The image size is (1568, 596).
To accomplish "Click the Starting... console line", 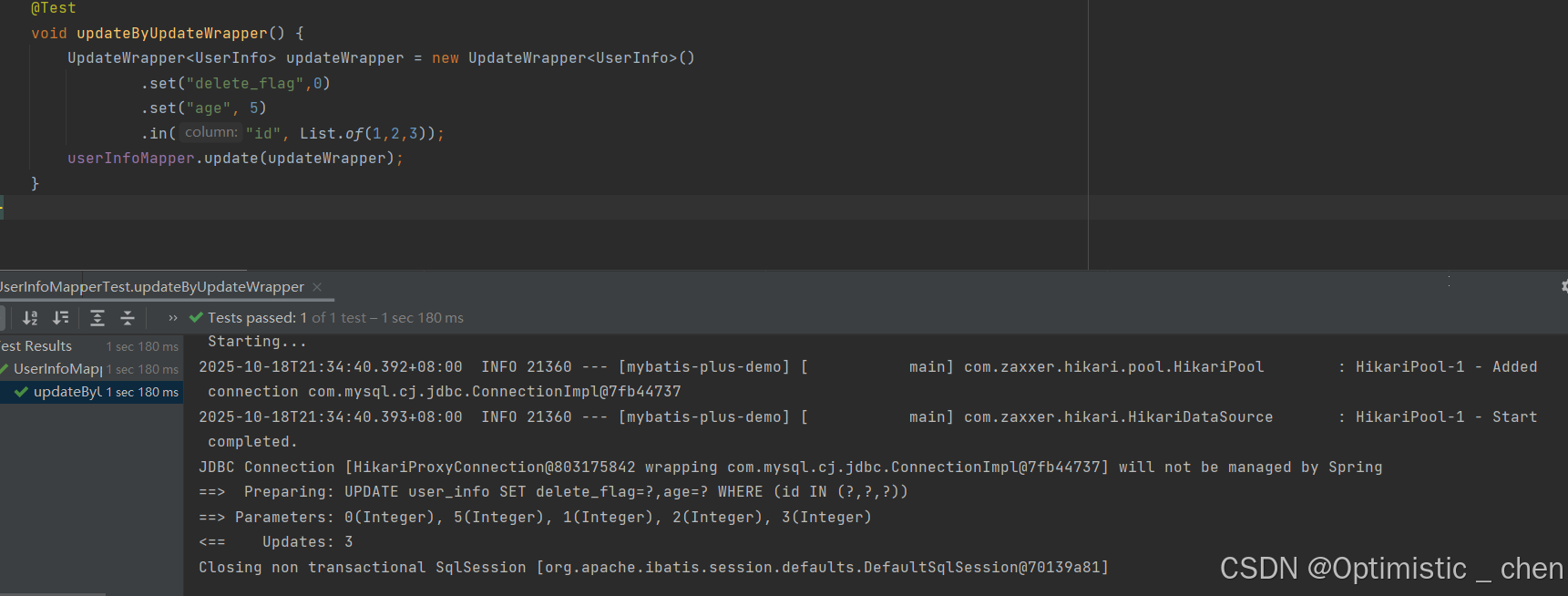I will (258, 342).
